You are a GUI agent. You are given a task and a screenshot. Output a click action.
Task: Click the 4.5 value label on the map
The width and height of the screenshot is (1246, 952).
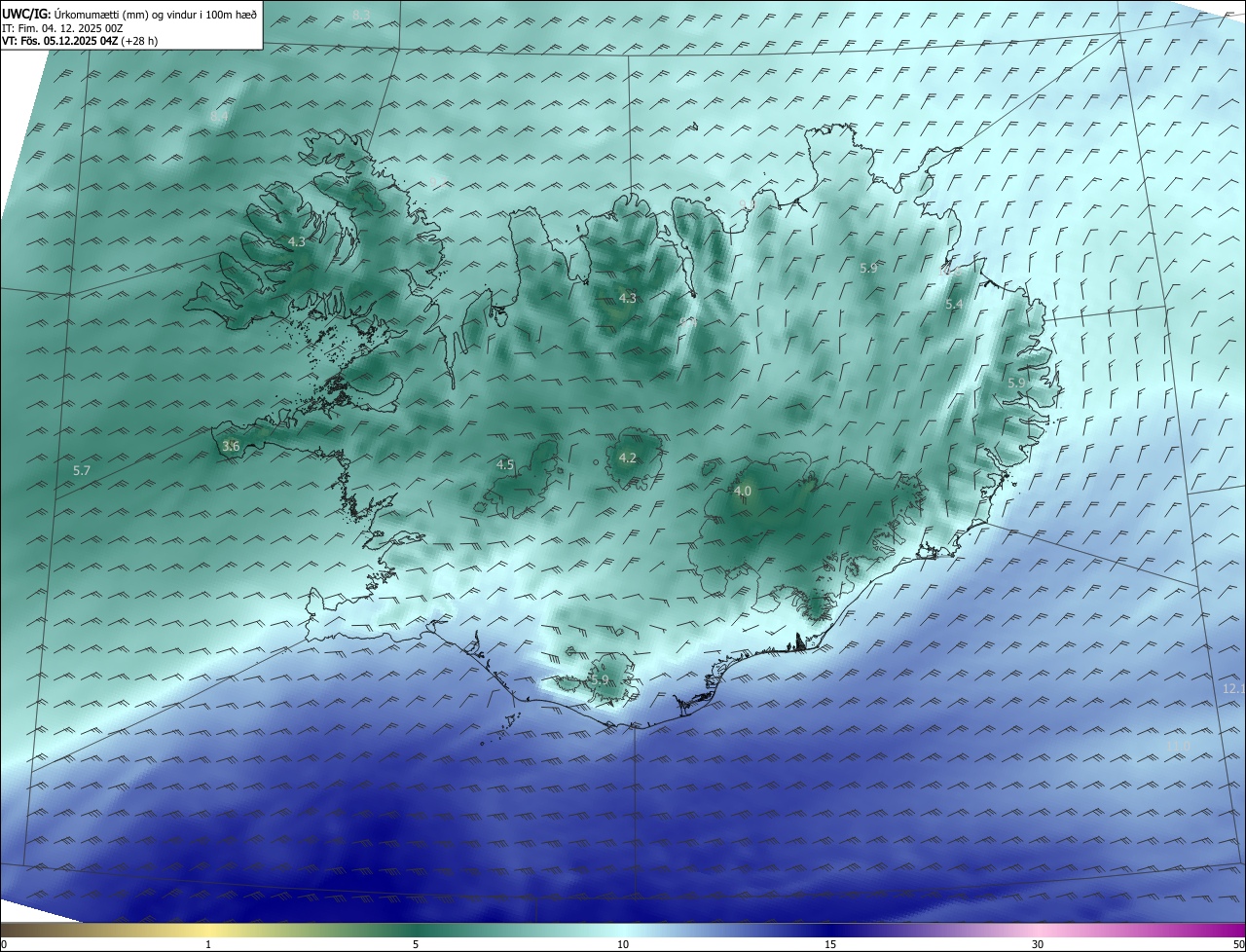coord(505,465)
